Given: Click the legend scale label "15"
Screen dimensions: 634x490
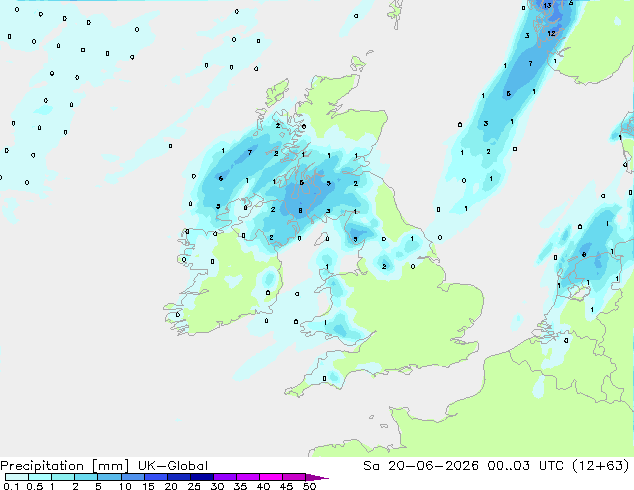Looking at the screenshot, I should click(148, 486).
